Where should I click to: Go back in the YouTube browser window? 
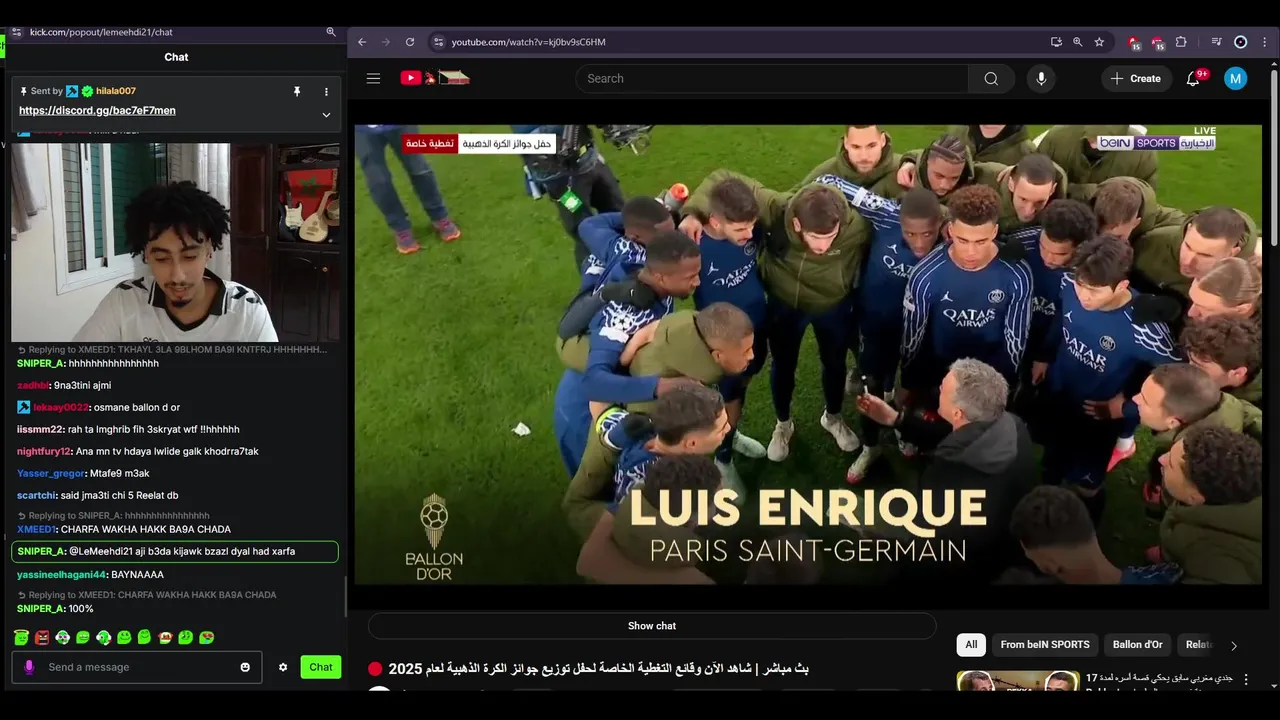[362, 42]
